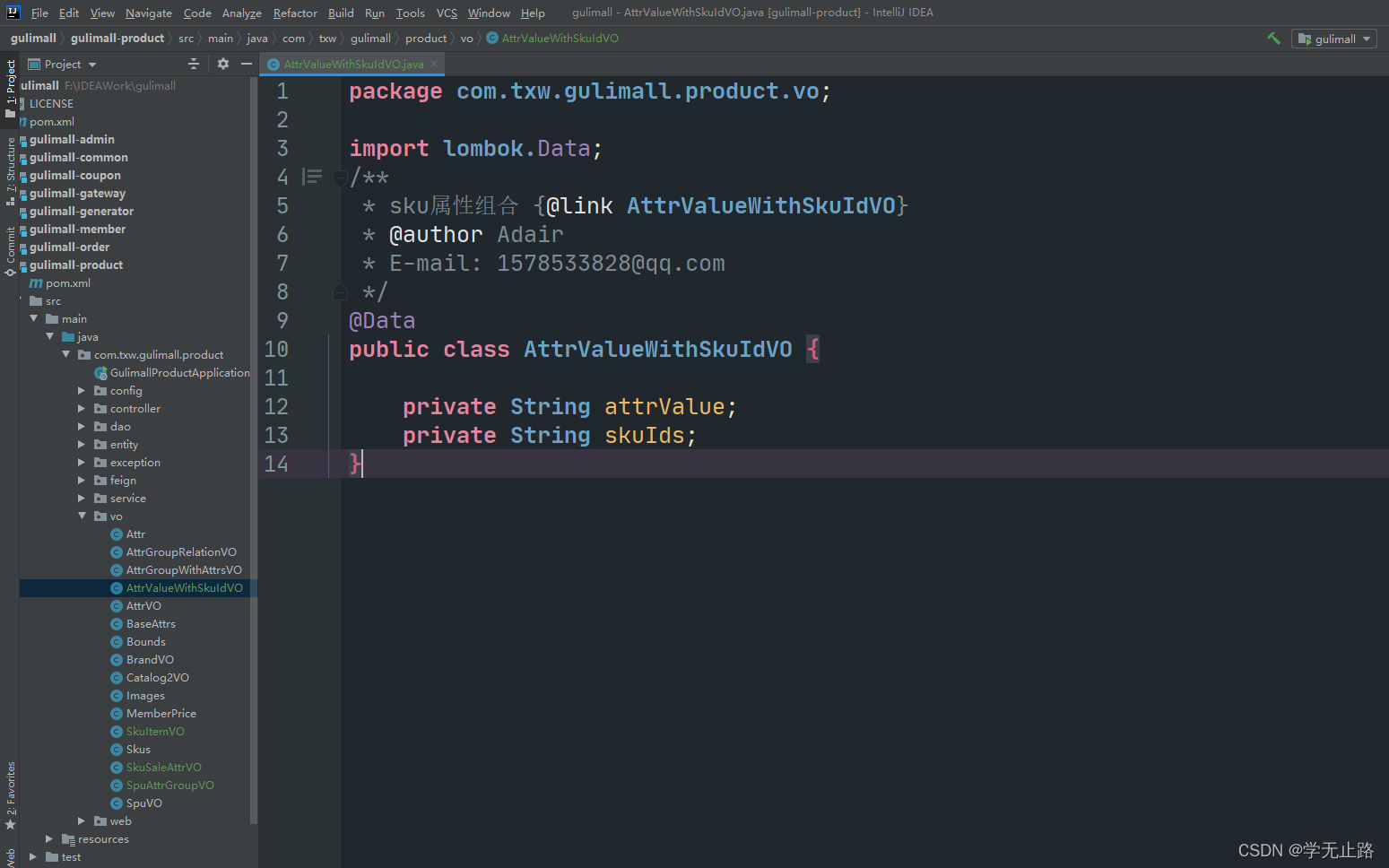Open GulimallProductApplication class
1389x868 pixels.
point(179,372)
